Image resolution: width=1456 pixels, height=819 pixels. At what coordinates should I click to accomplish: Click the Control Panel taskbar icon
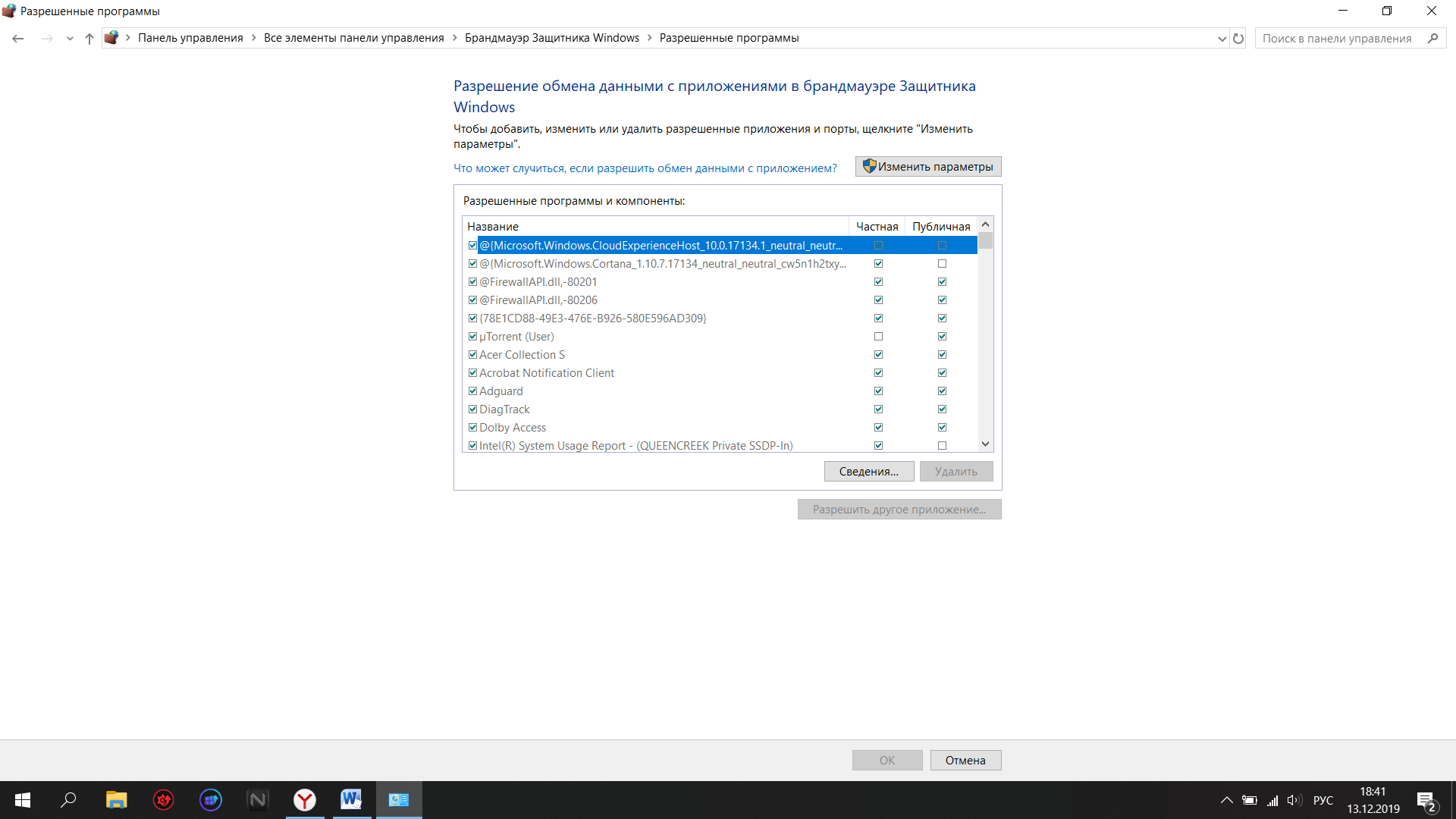click(x=399, y=800)
